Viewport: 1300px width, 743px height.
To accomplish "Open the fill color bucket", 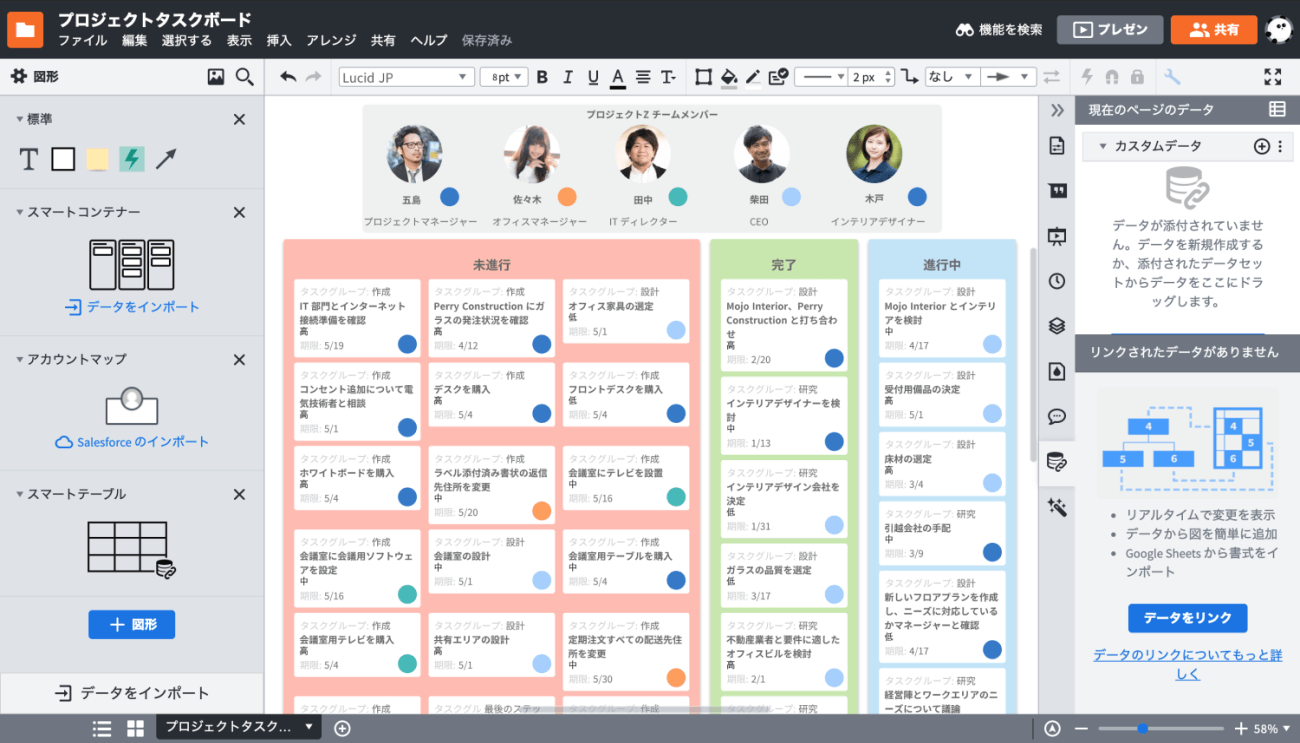I will click(x=729, y=77).
